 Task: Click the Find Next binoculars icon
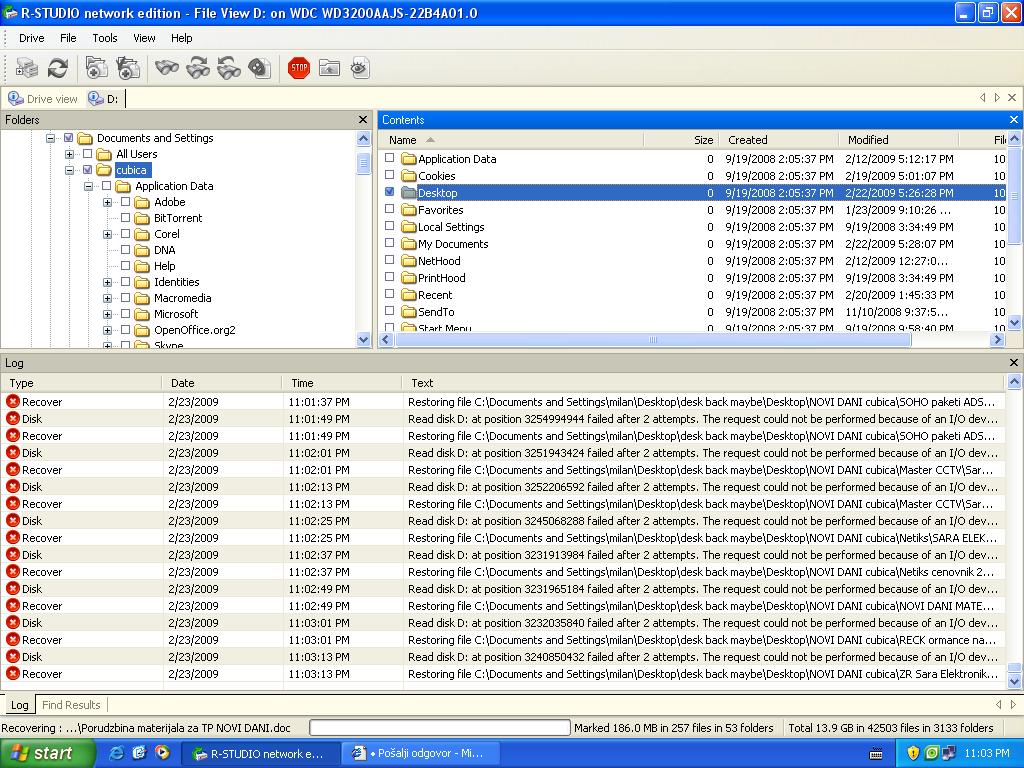point(198,68)
